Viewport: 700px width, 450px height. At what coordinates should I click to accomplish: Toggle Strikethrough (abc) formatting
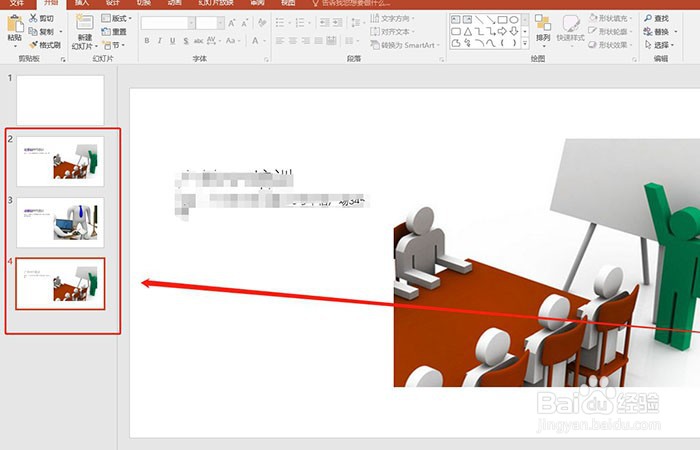coord(198,41)
